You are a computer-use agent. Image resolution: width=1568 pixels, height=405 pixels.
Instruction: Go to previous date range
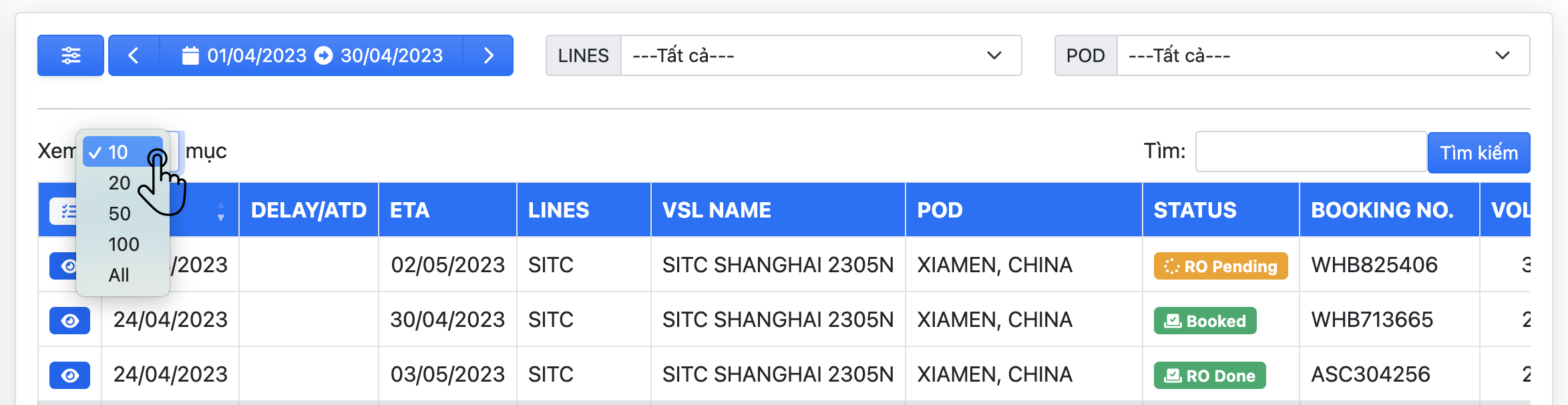[x=134, y=55]
